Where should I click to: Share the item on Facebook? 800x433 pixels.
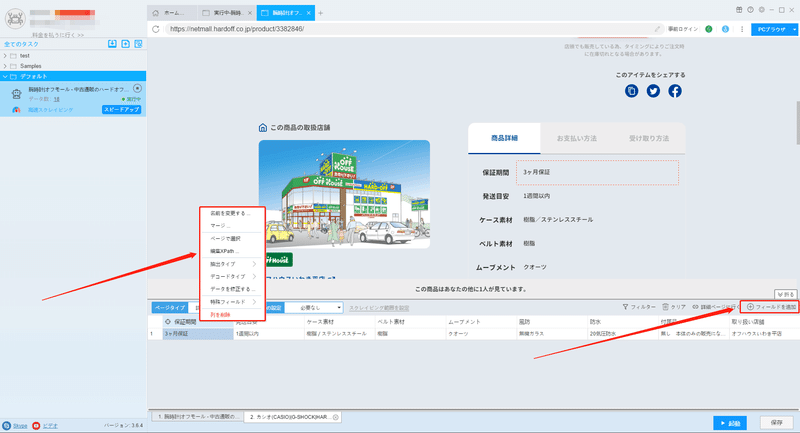click(675, 91)
